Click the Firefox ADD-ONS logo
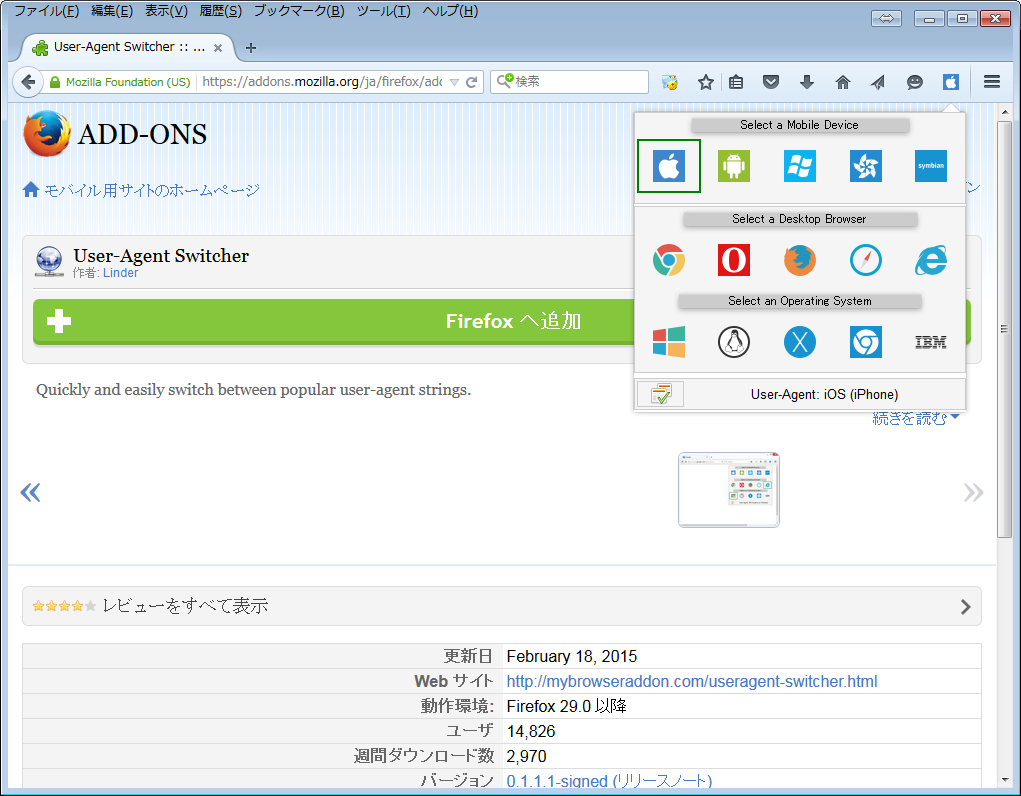Viewport: 1021px width, 796px height. click(x=115, y=134)
